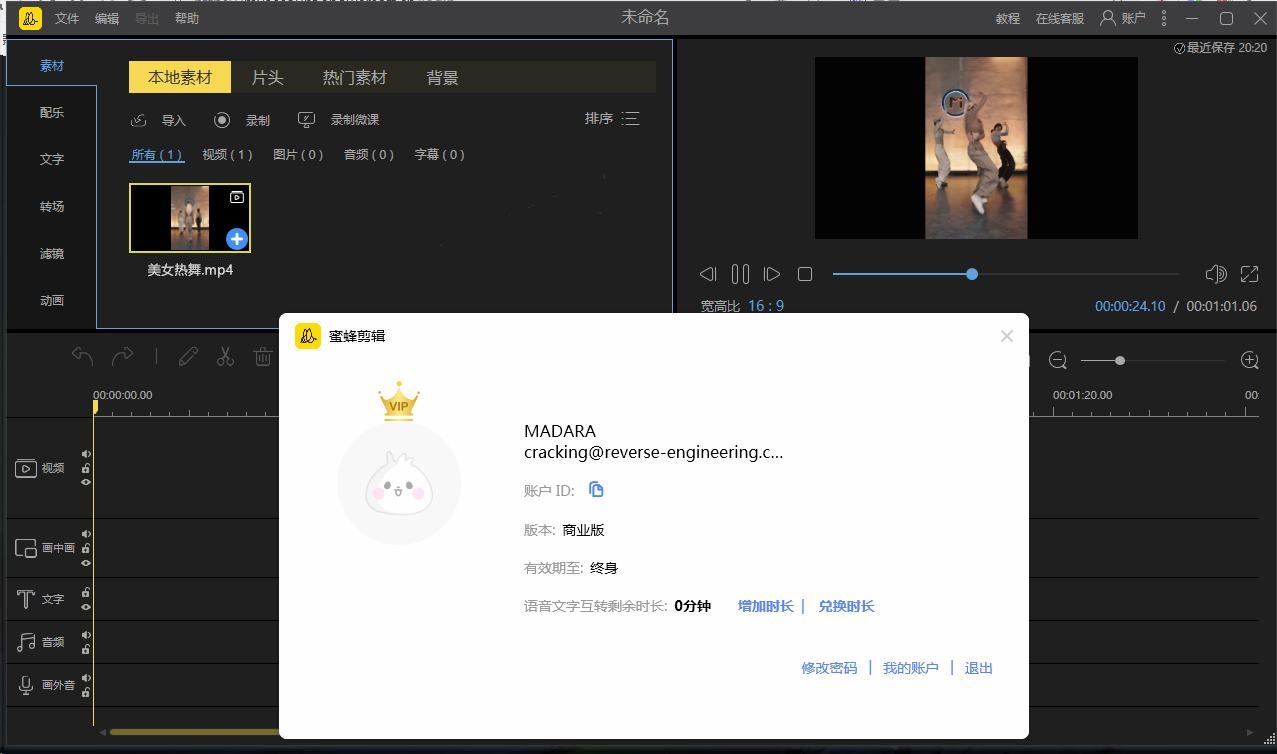Switch to the 热门素材 tab
The image size is (1277, 754).
pyautogui.click(x=354, y=77)
